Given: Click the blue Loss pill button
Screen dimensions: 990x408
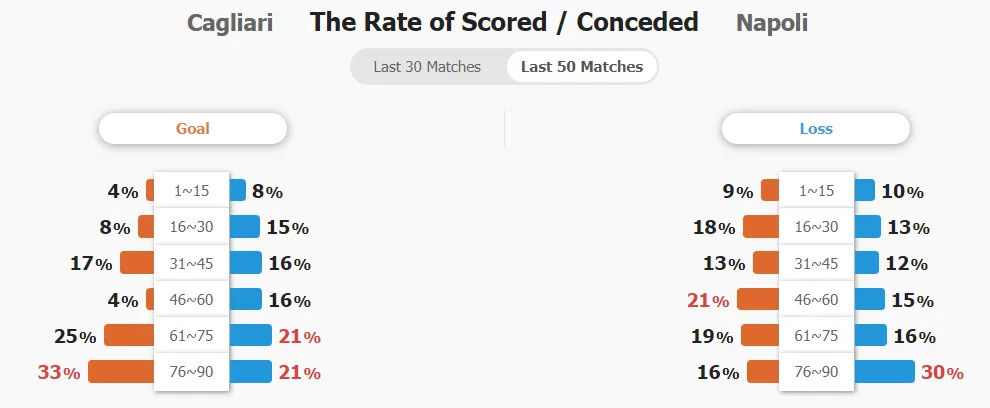Looking at the screenshot, I should coord(816,129).
